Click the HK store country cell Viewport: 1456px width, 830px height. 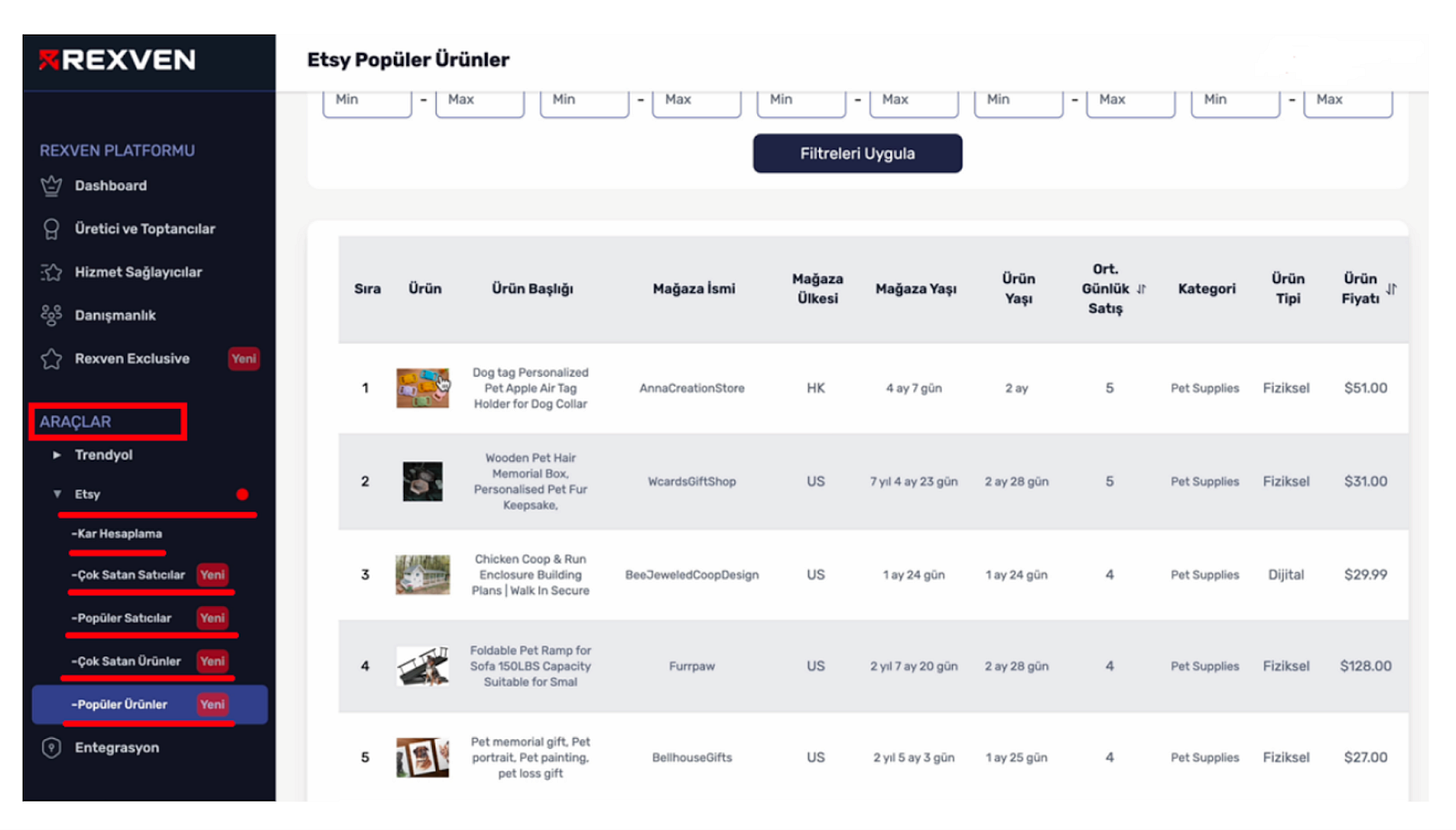(x=816, y=388)
